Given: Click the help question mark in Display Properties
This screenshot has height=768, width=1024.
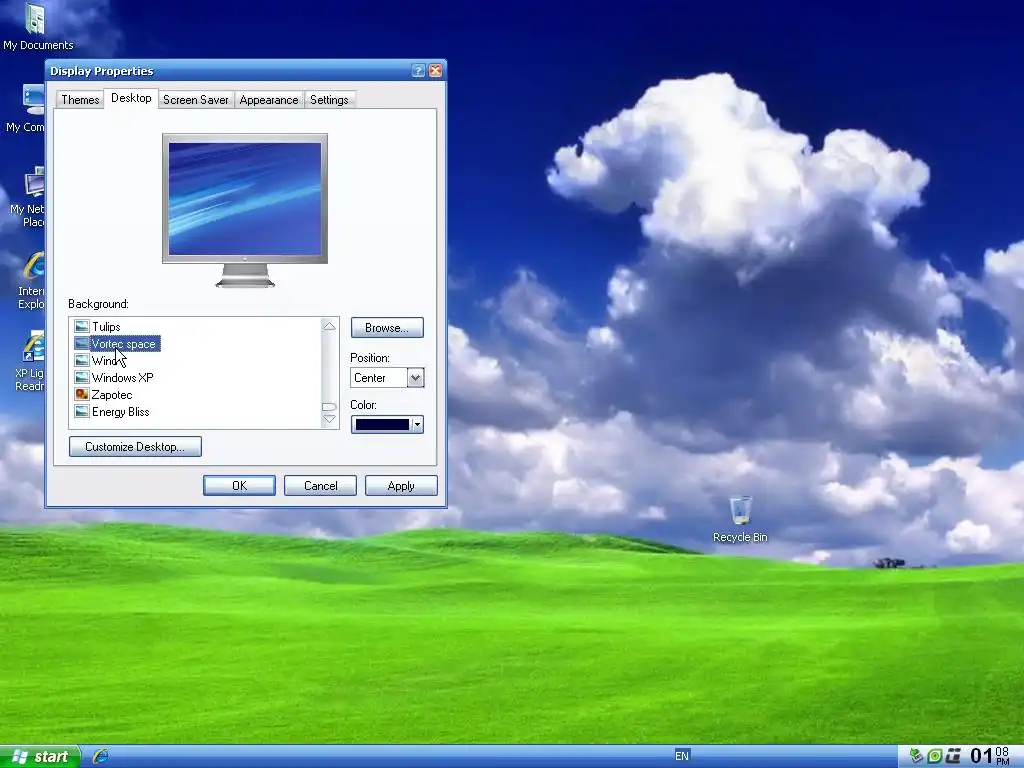Looking at the screenshot, I should pyautogui.click(x=419, y=71).
